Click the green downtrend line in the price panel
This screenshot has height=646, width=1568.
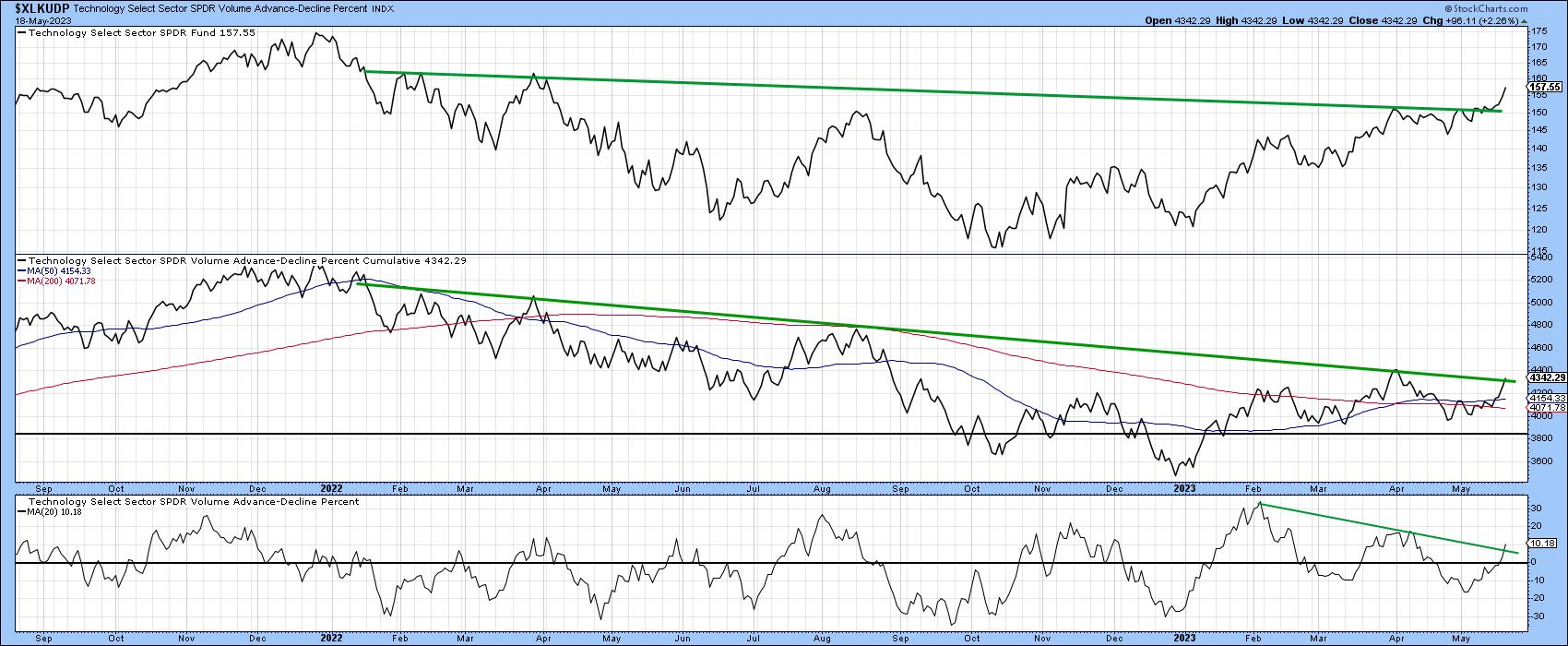932,91
